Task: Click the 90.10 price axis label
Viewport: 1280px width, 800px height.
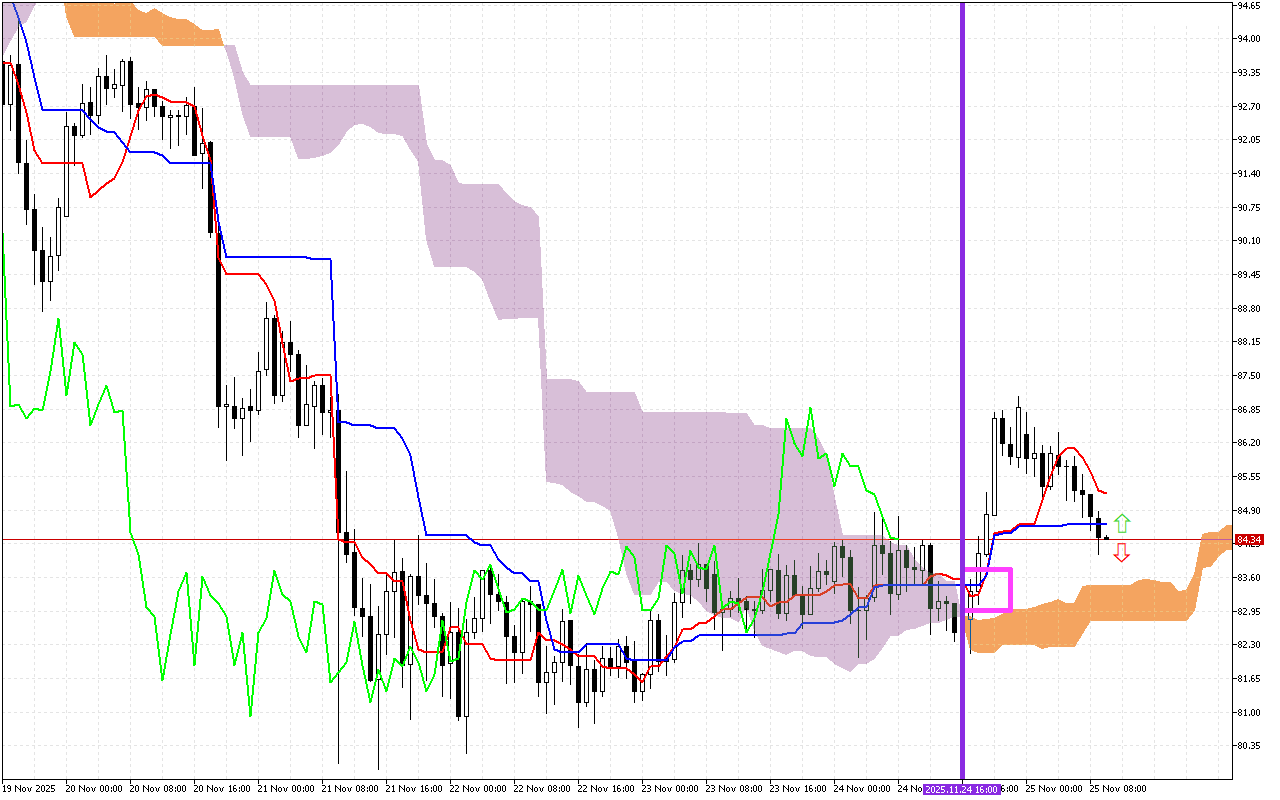Action: [1248, 241]
